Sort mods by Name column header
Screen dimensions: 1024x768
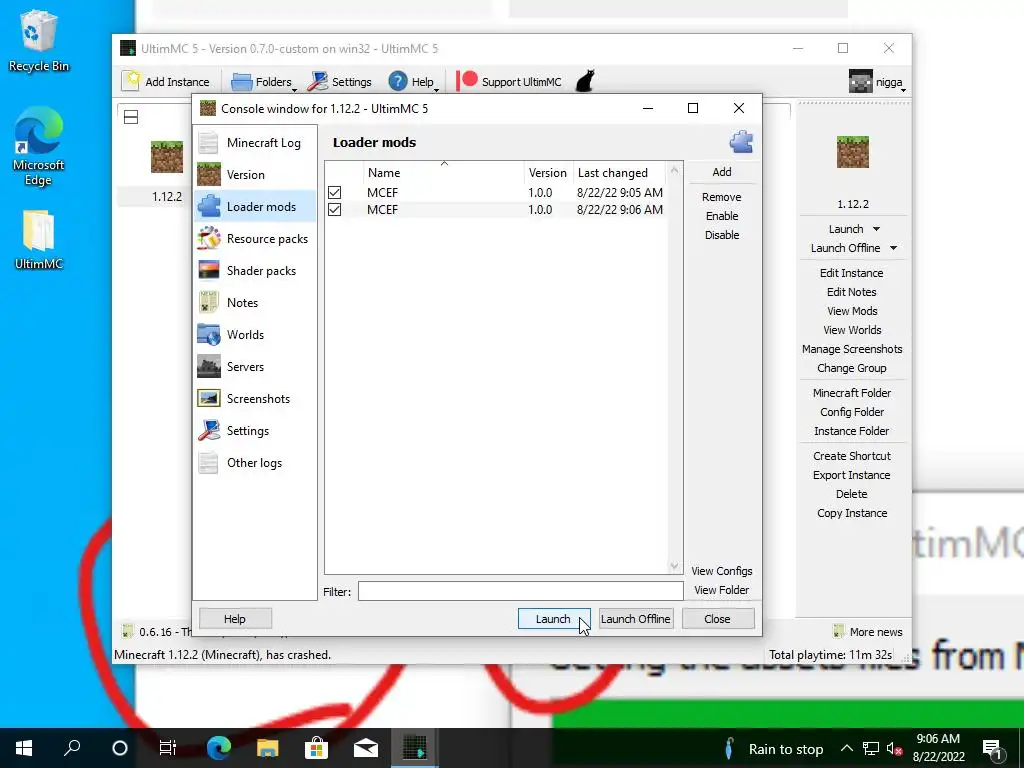(444, 172)
